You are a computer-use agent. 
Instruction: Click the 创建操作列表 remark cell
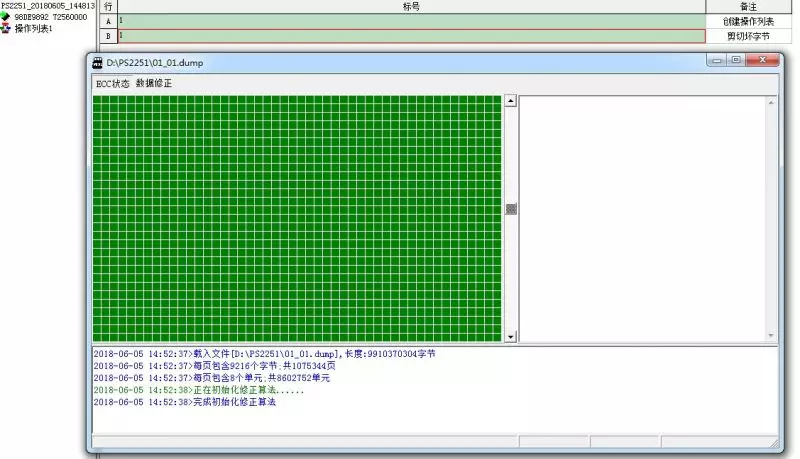[x=747, y=21]
